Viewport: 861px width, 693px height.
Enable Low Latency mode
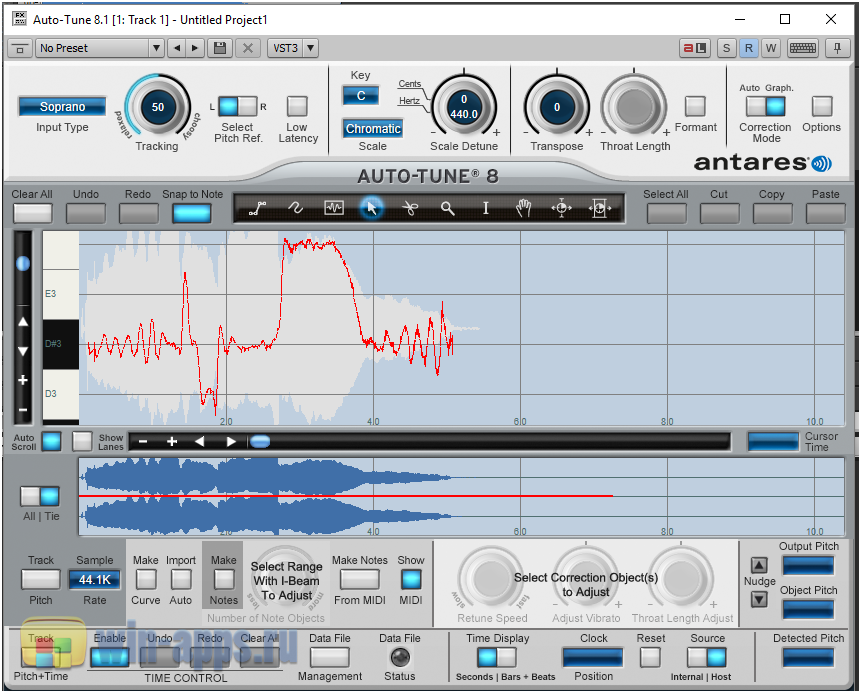coord(297,107)
